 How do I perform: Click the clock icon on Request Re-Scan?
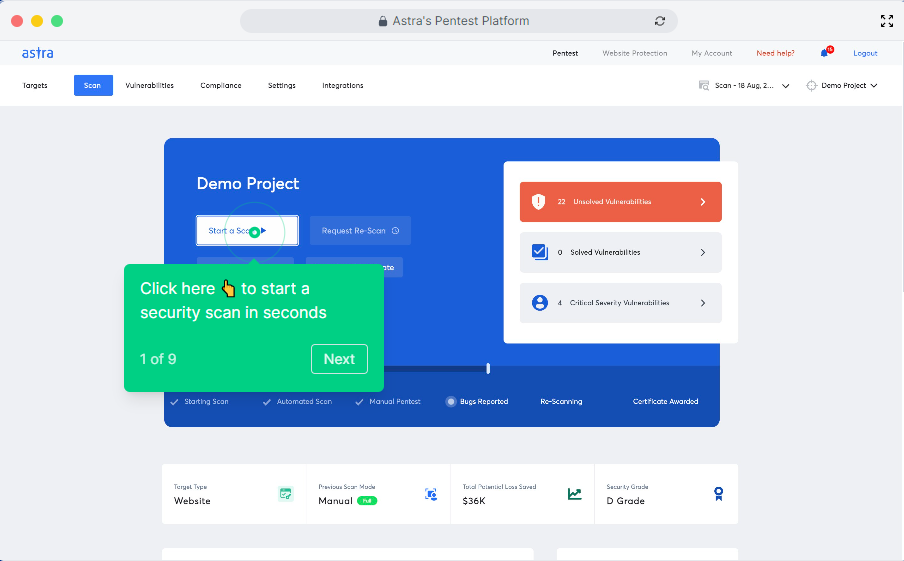click(x=396, y=231)
